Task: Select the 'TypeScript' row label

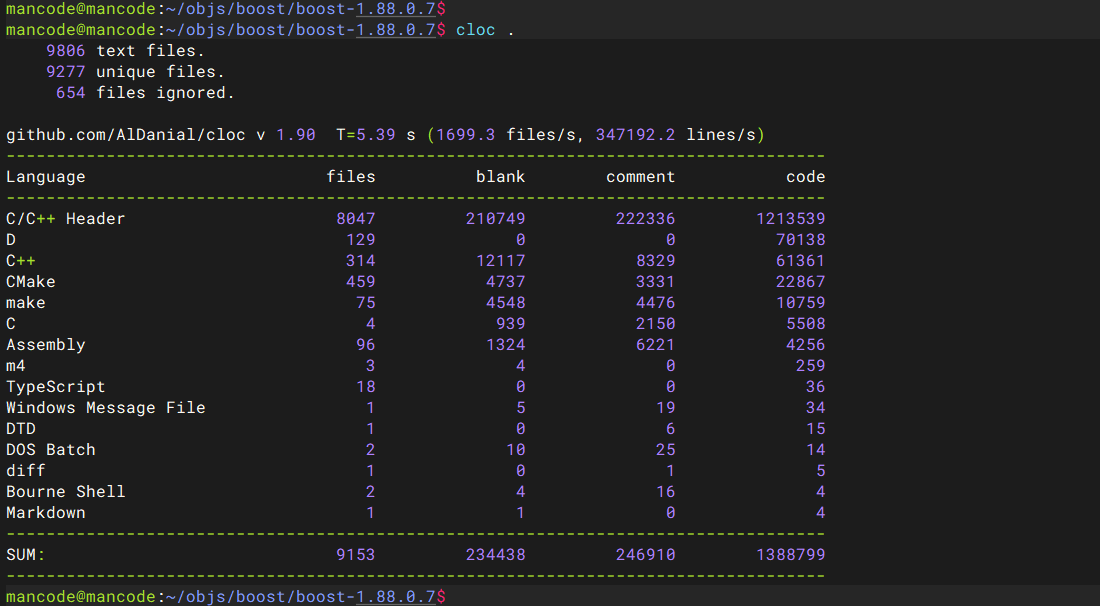Action: [56, 387]
